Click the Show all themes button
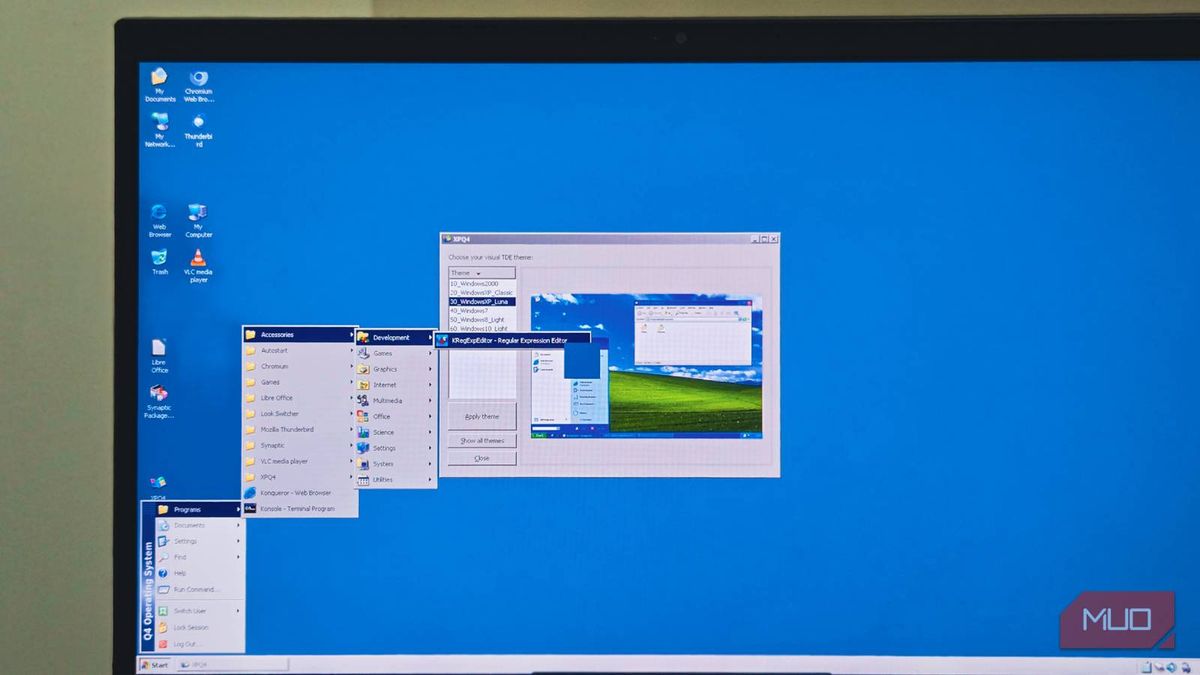This screenshot has height=675, width=1200. click(x=482, y=440)
